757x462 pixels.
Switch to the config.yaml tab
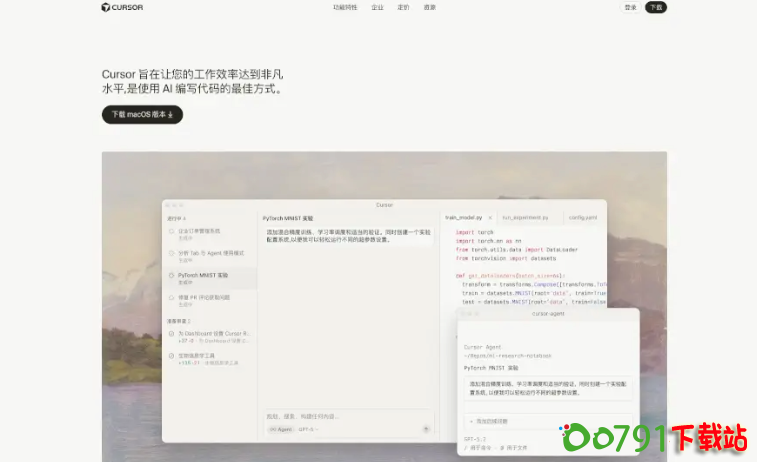pos(583,217)
